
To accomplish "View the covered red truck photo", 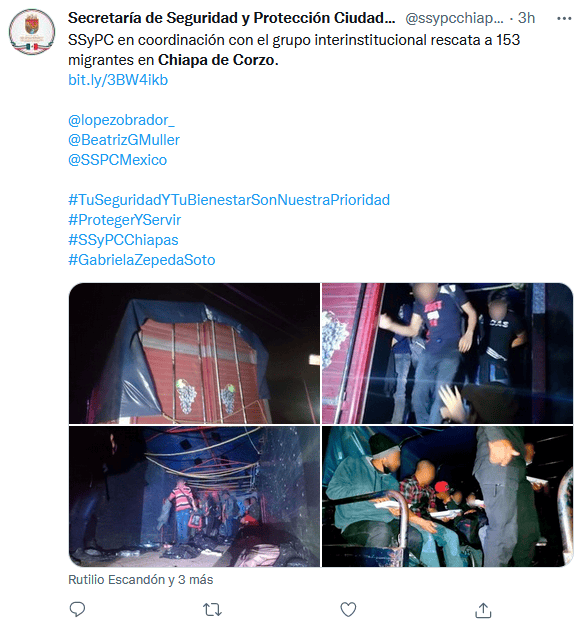I will (194, 353).
